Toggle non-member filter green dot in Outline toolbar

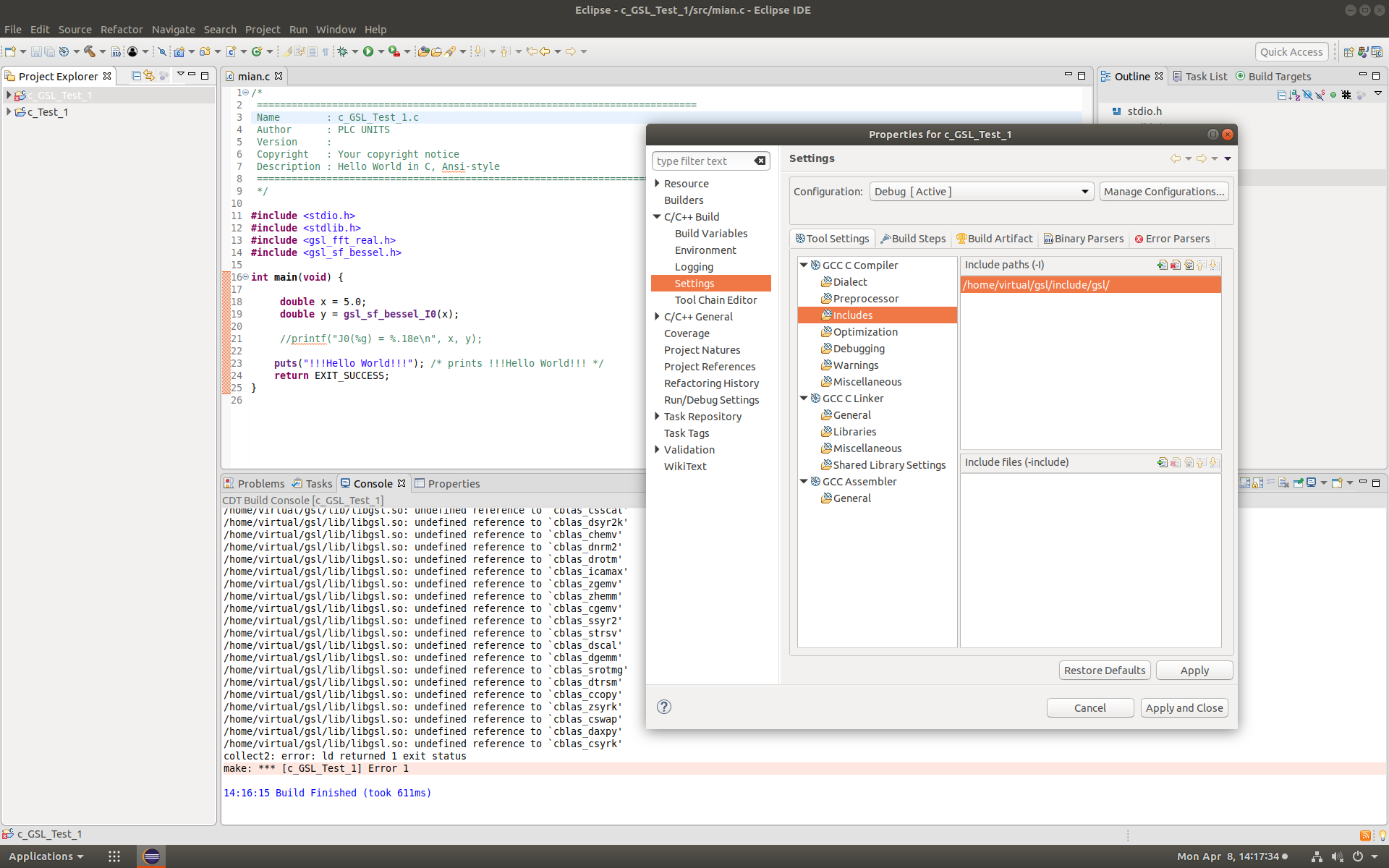(x=1333, y=95)
